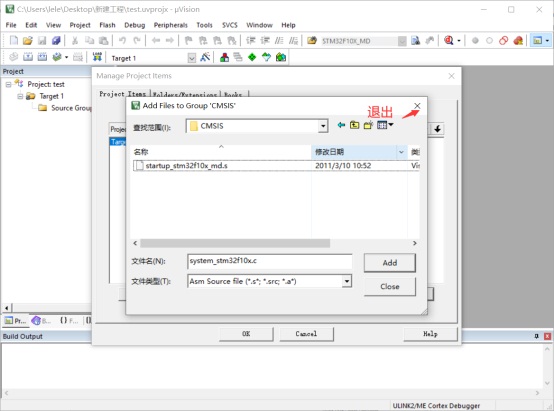Click the Rebuild all target files icon
This screenshot has width=554, height=411.
point(42,57)
